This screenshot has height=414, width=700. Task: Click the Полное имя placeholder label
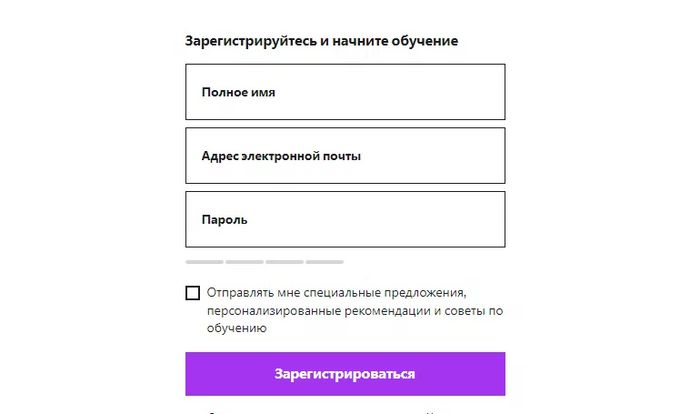point(238,92)
